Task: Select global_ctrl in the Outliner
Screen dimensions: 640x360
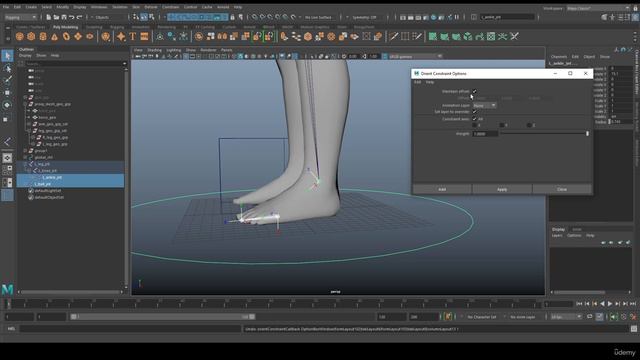Action: coord(44,157)
